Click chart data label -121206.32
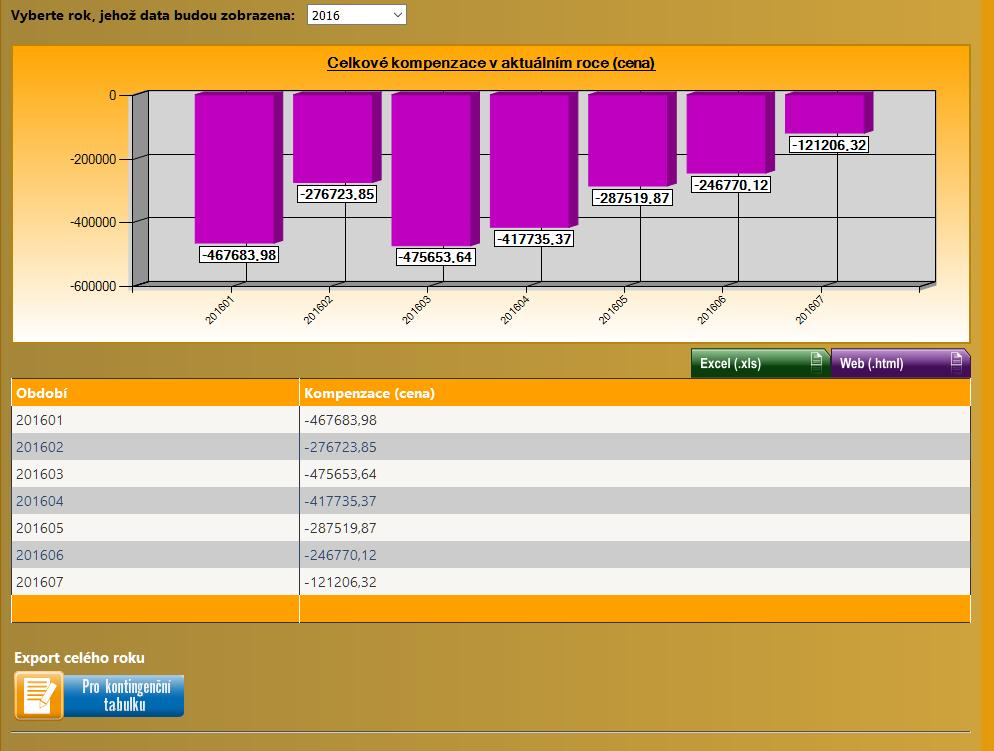Viewport: 994px width, 751px height. coord(829,145)
